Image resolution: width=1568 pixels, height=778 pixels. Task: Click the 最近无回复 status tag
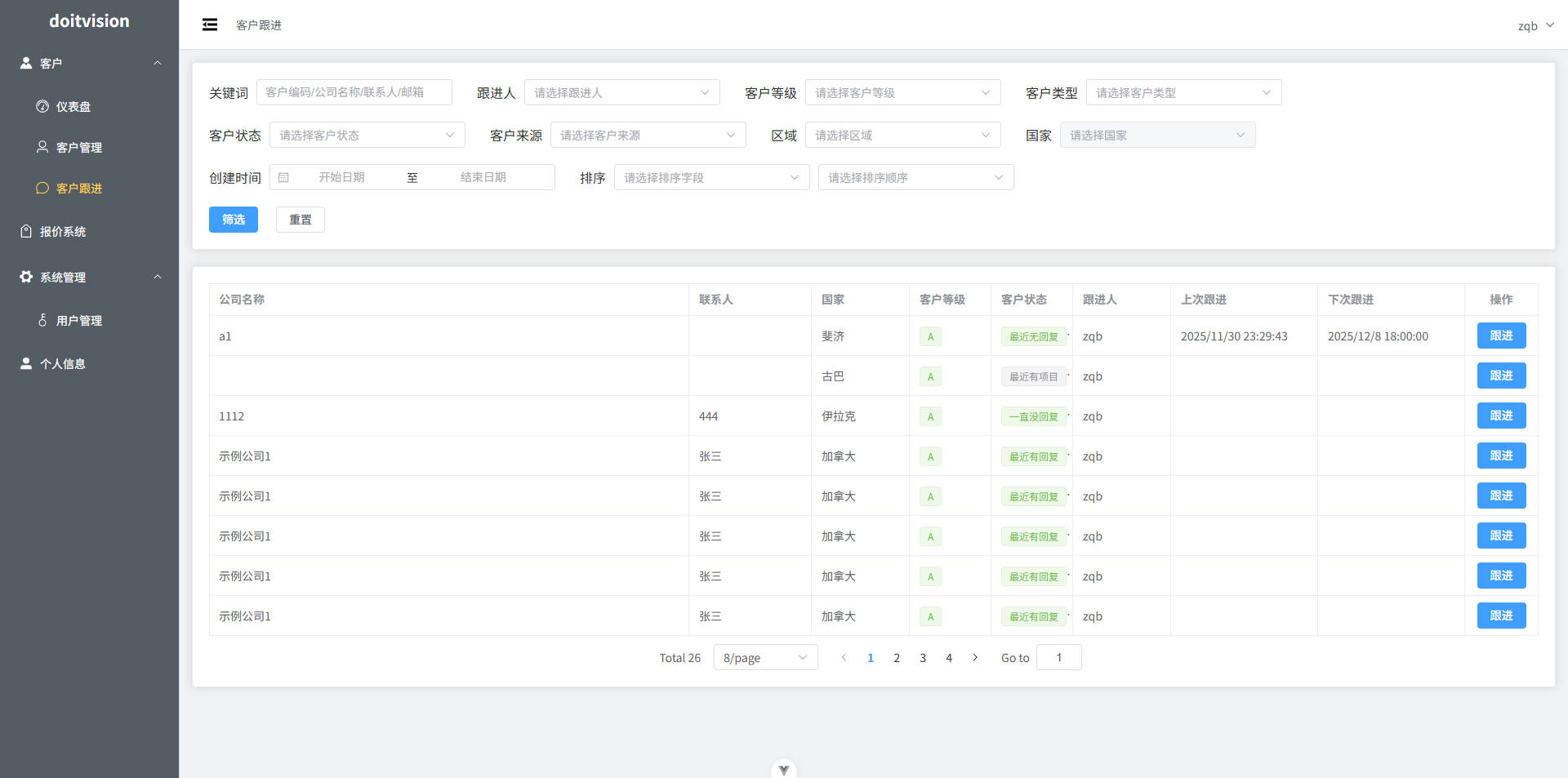pos(1034,336)
